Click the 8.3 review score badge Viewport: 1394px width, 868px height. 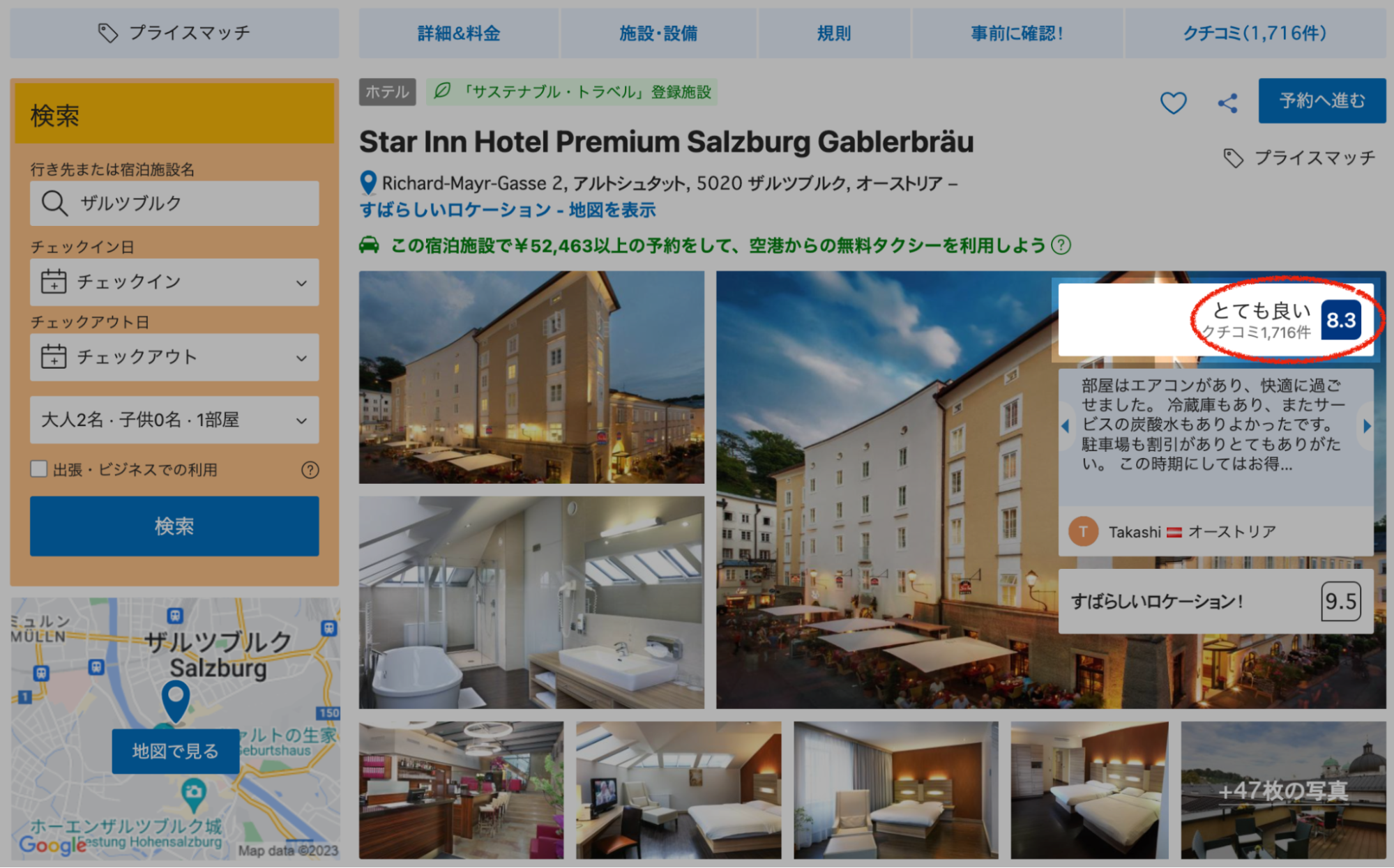1340,320
